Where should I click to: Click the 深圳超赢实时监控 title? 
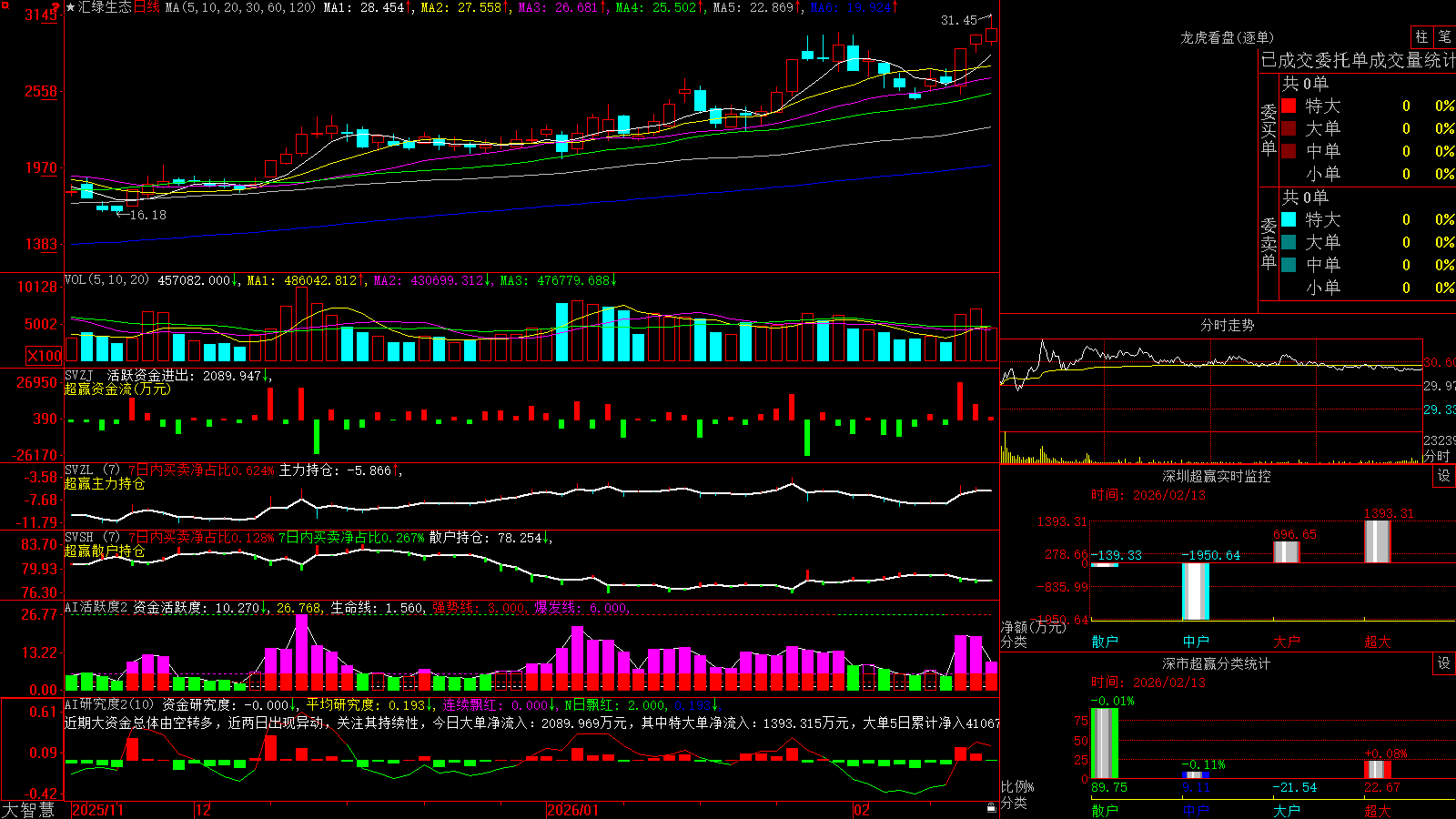1217,476
